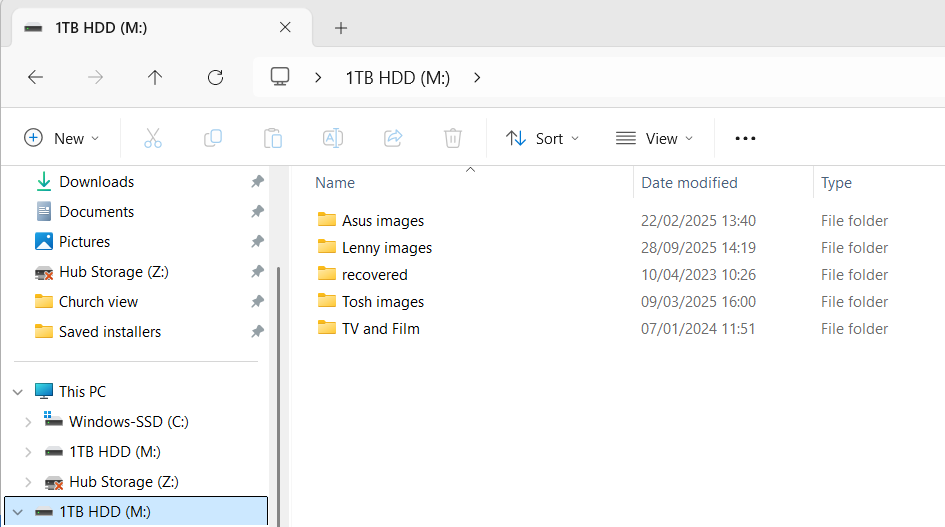Click the Rename icon in toolbar
Viewport: 945px width, 527px height.
point(333,138)
